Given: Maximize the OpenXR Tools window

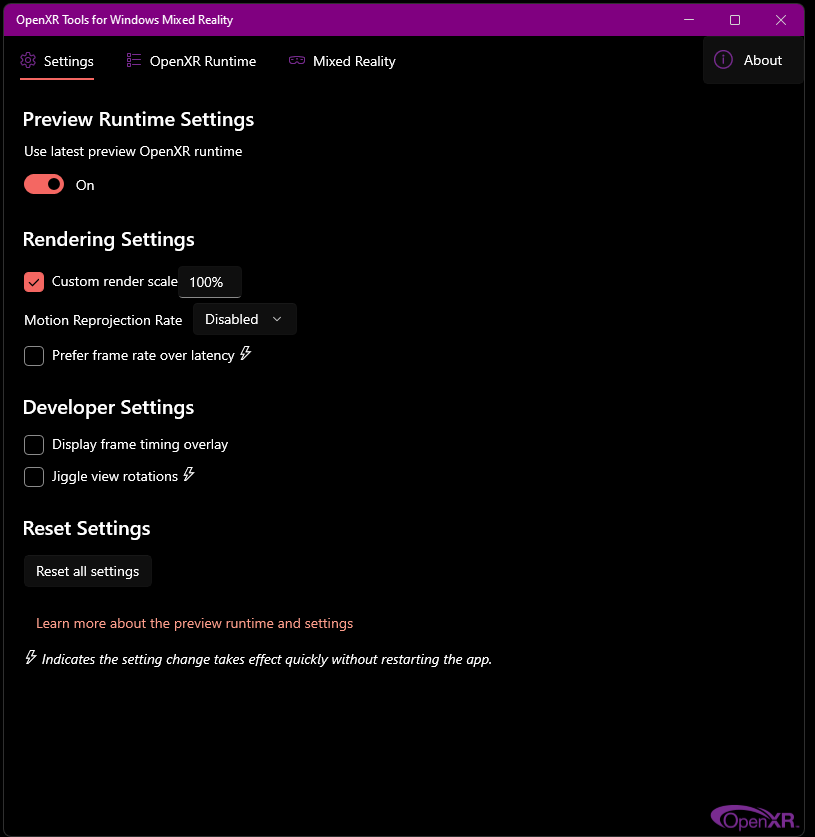Looking at the screenshot, I should 734,20.
